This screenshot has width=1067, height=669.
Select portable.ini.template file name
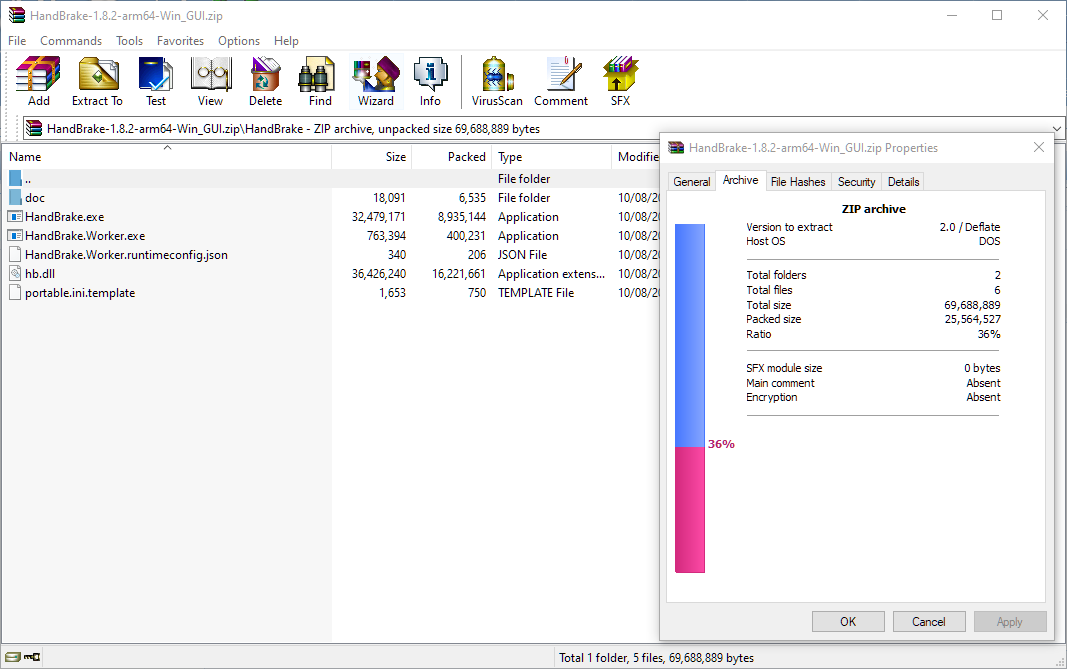pyautogui.click(x=80, y=293)
